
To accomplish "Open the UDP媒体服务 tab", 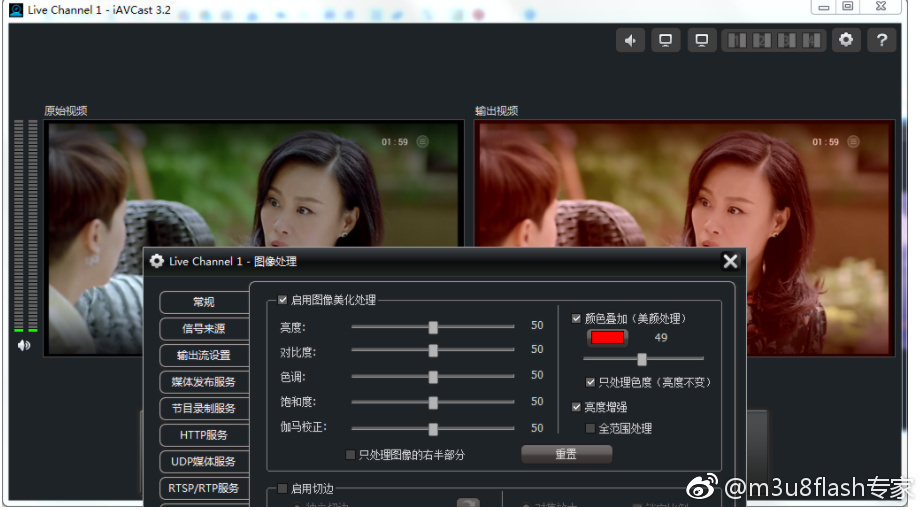I will 204,462.
